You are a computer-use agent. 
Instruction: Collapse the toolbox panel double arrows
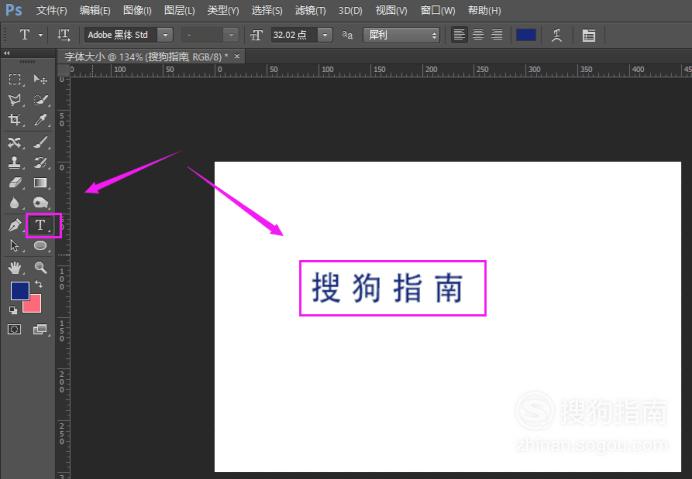[6, 53]
